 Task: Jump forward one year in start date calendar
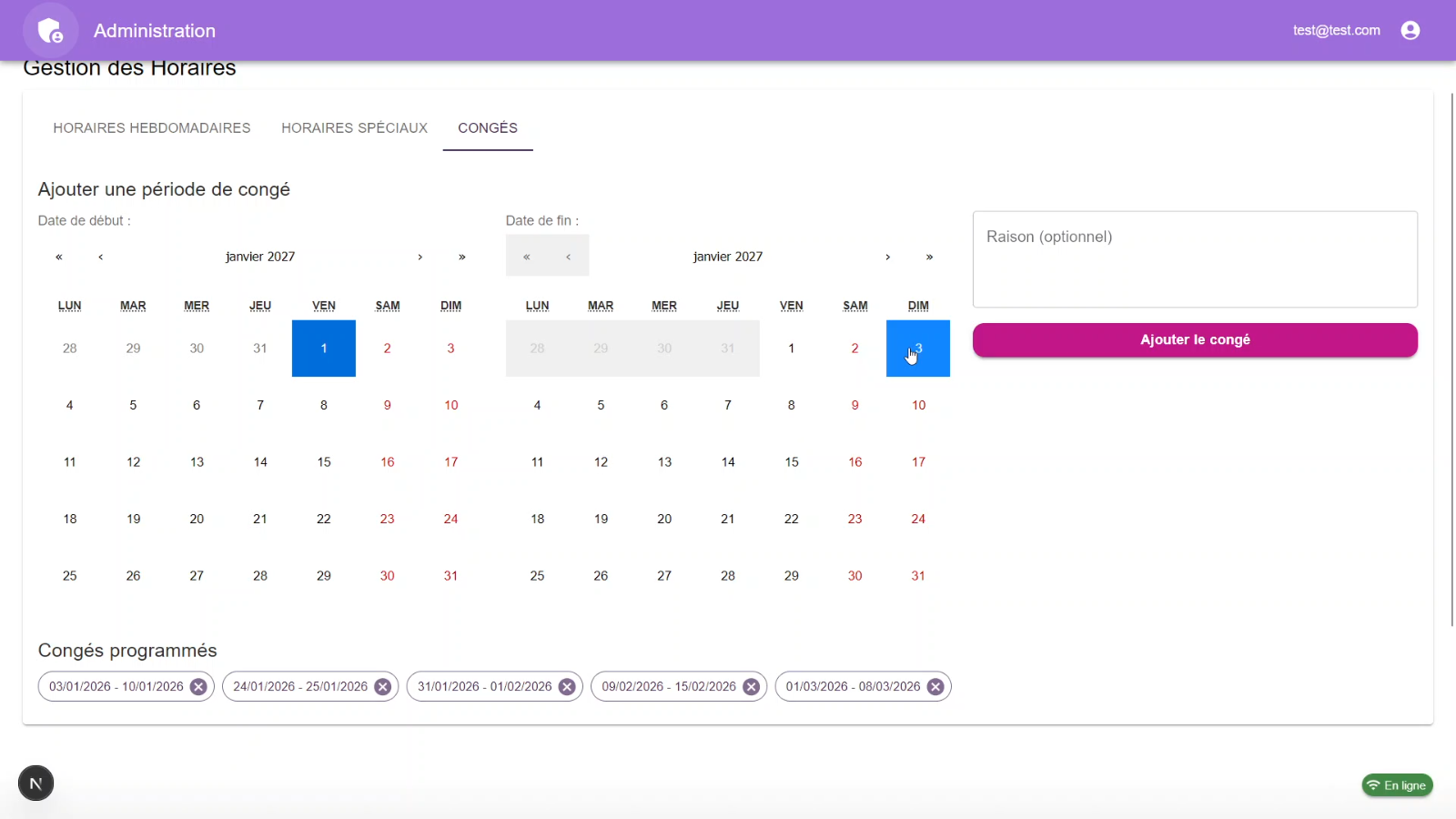click(x=462, y=258)
